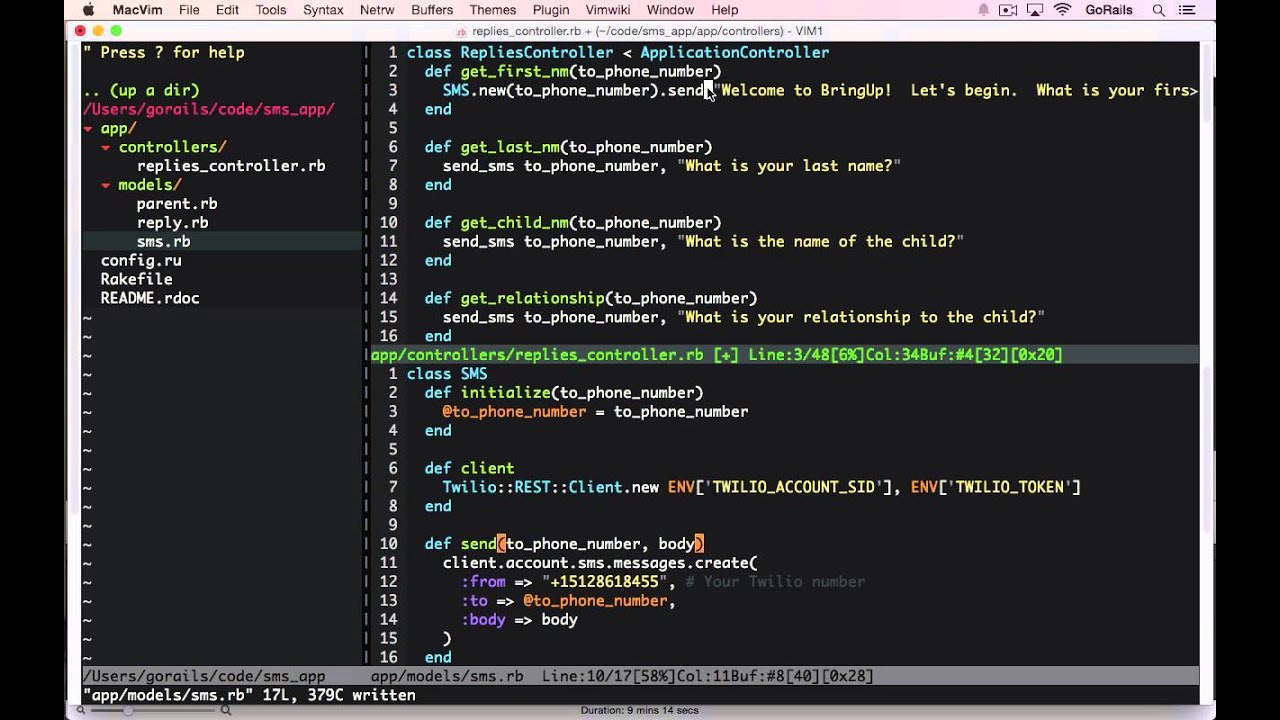This screenshot has height=720, width=1280.
Task: Open the Plugin menu
Action: [x=551, y=10]
